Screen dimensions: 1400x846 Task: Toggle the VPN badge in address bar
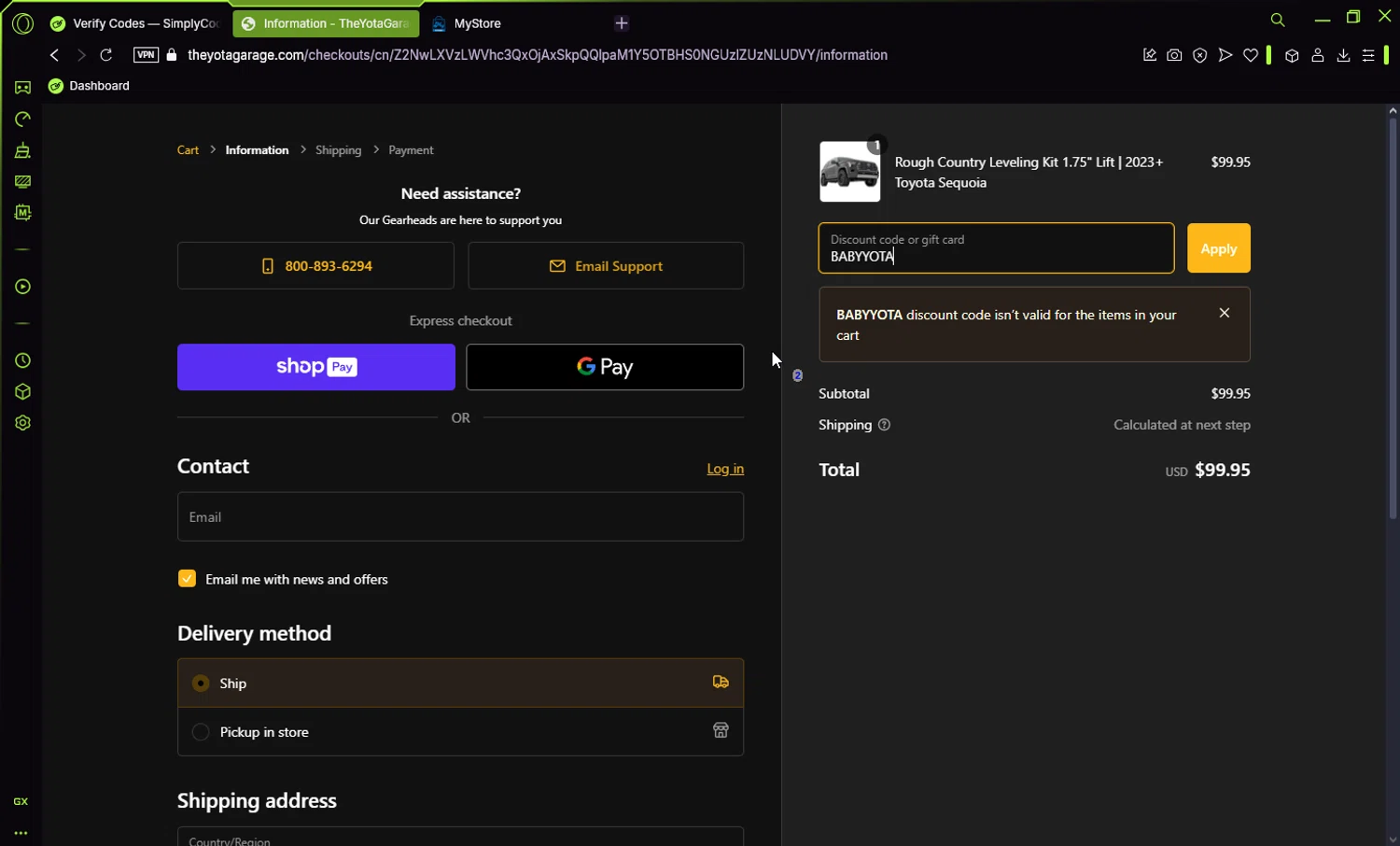[x=146, y=55]
